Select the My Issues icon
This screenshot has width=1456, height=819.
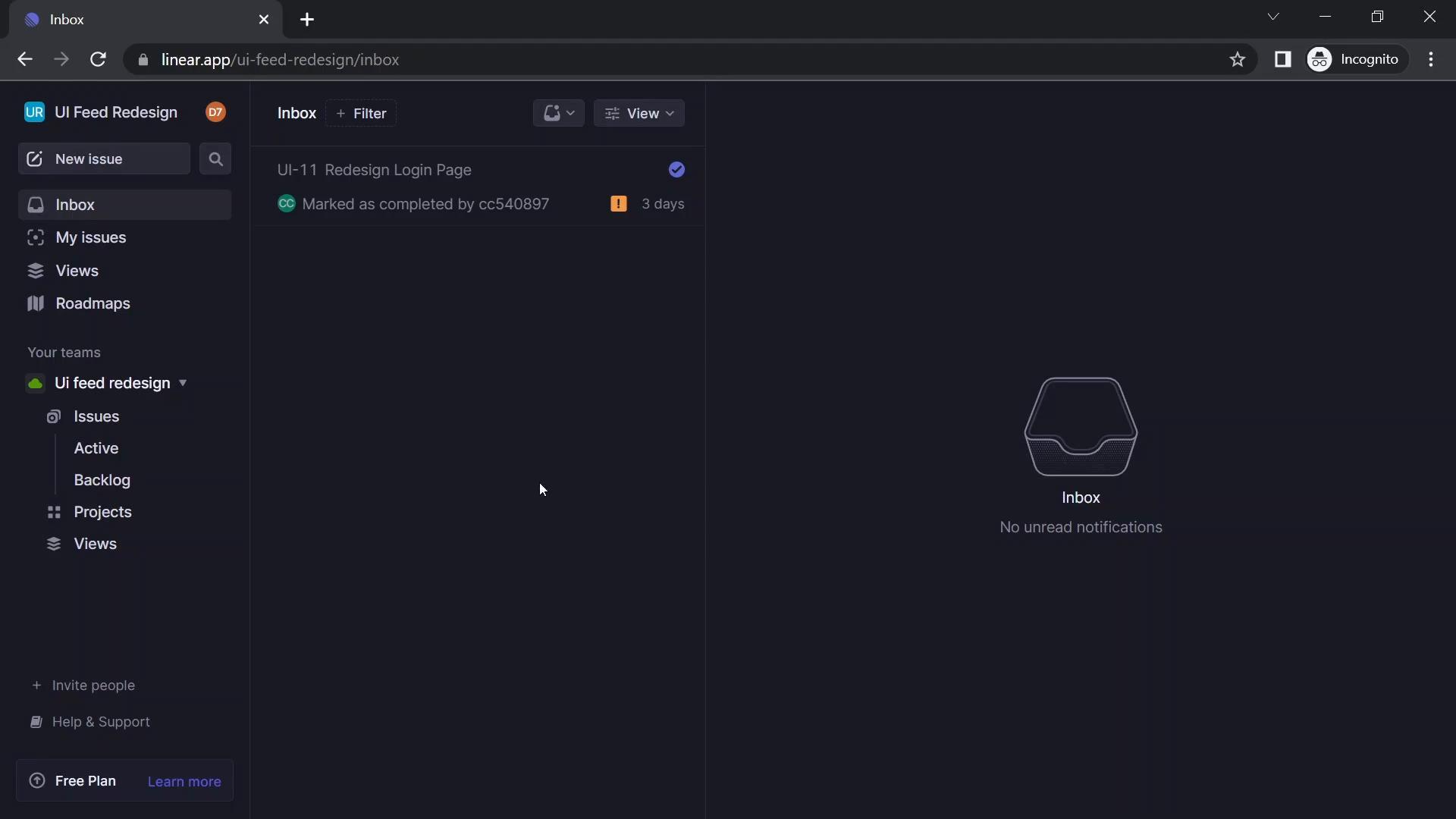(35, 237)
